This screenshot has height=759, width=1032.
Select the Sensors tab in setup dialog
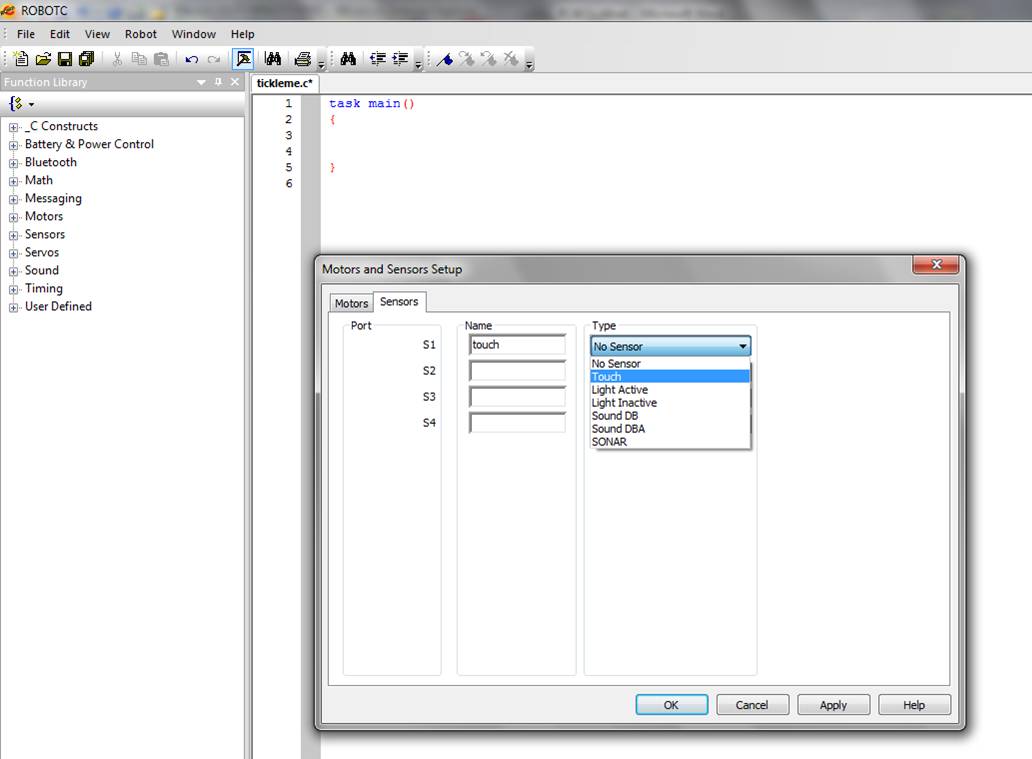[399, 301]
